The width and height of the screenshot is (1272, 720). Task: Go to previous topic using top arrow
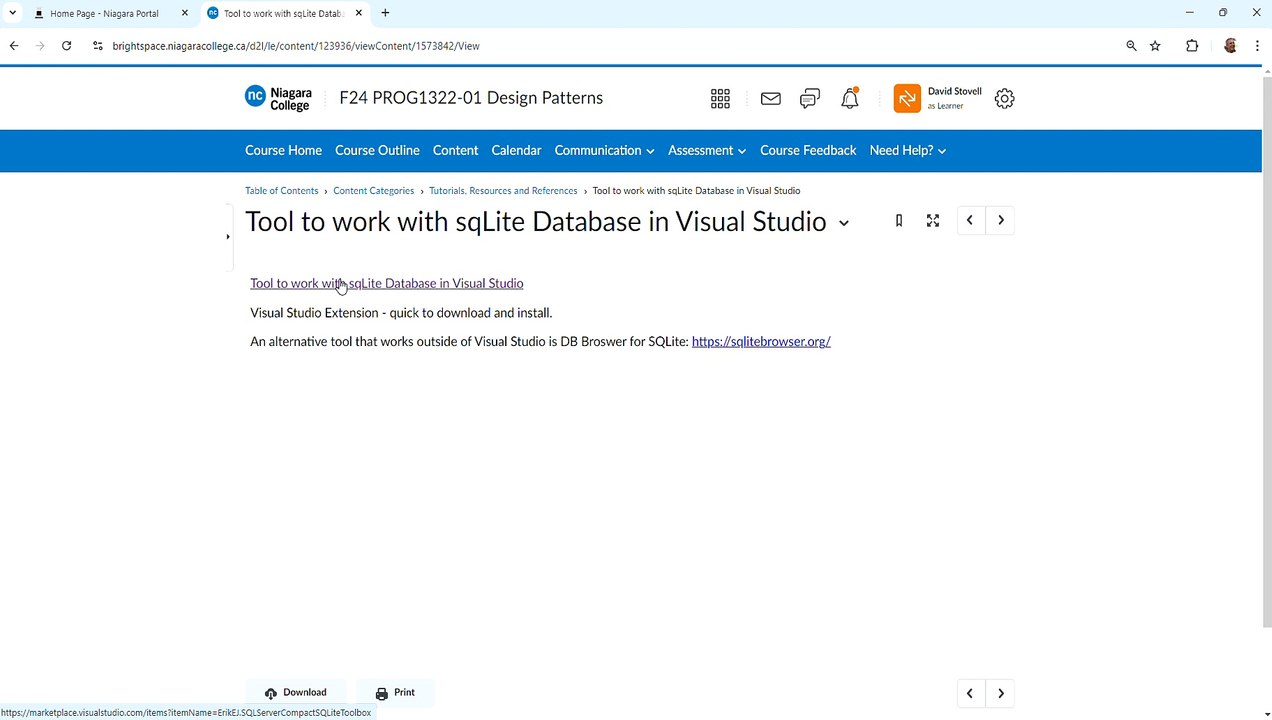tap(969, 221)
